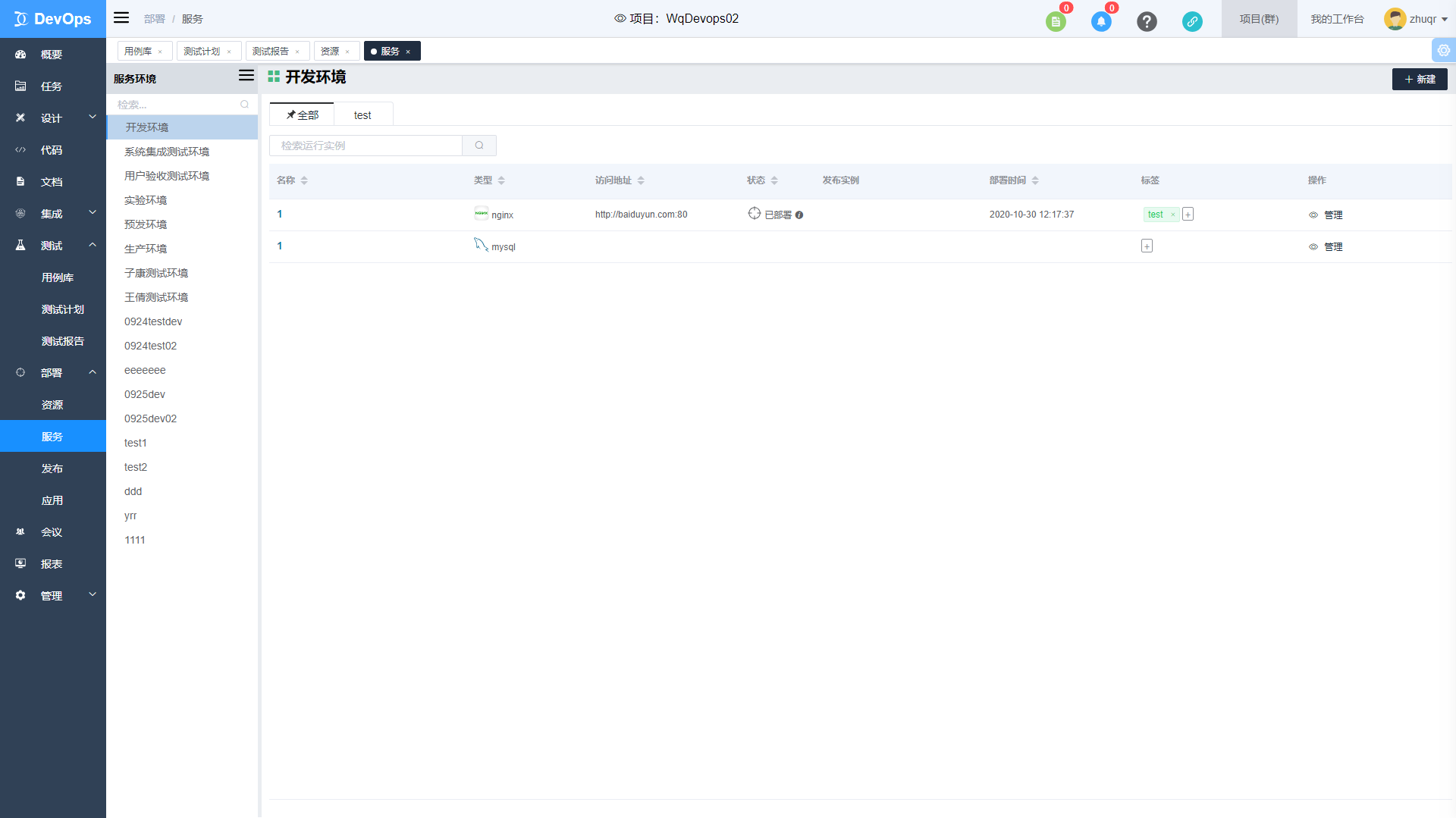Click the teal link icon in header
Viewport: 1456px width, 818px height.
coord(1192,21)
